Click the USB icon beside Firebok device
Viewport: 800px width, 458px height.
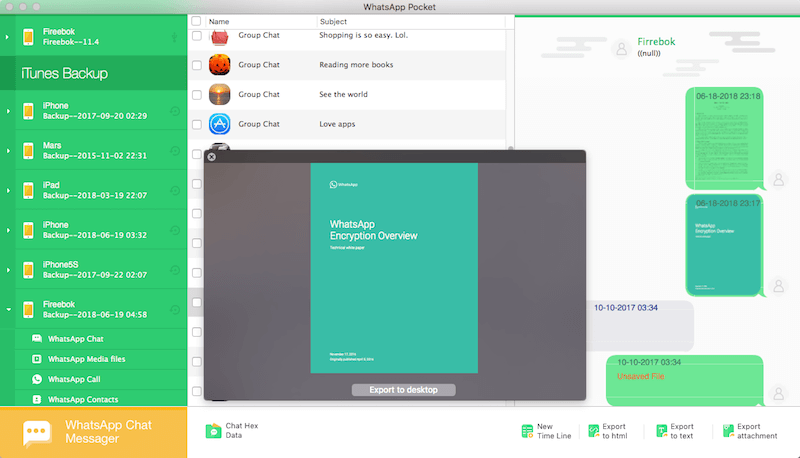click(174, 37)
